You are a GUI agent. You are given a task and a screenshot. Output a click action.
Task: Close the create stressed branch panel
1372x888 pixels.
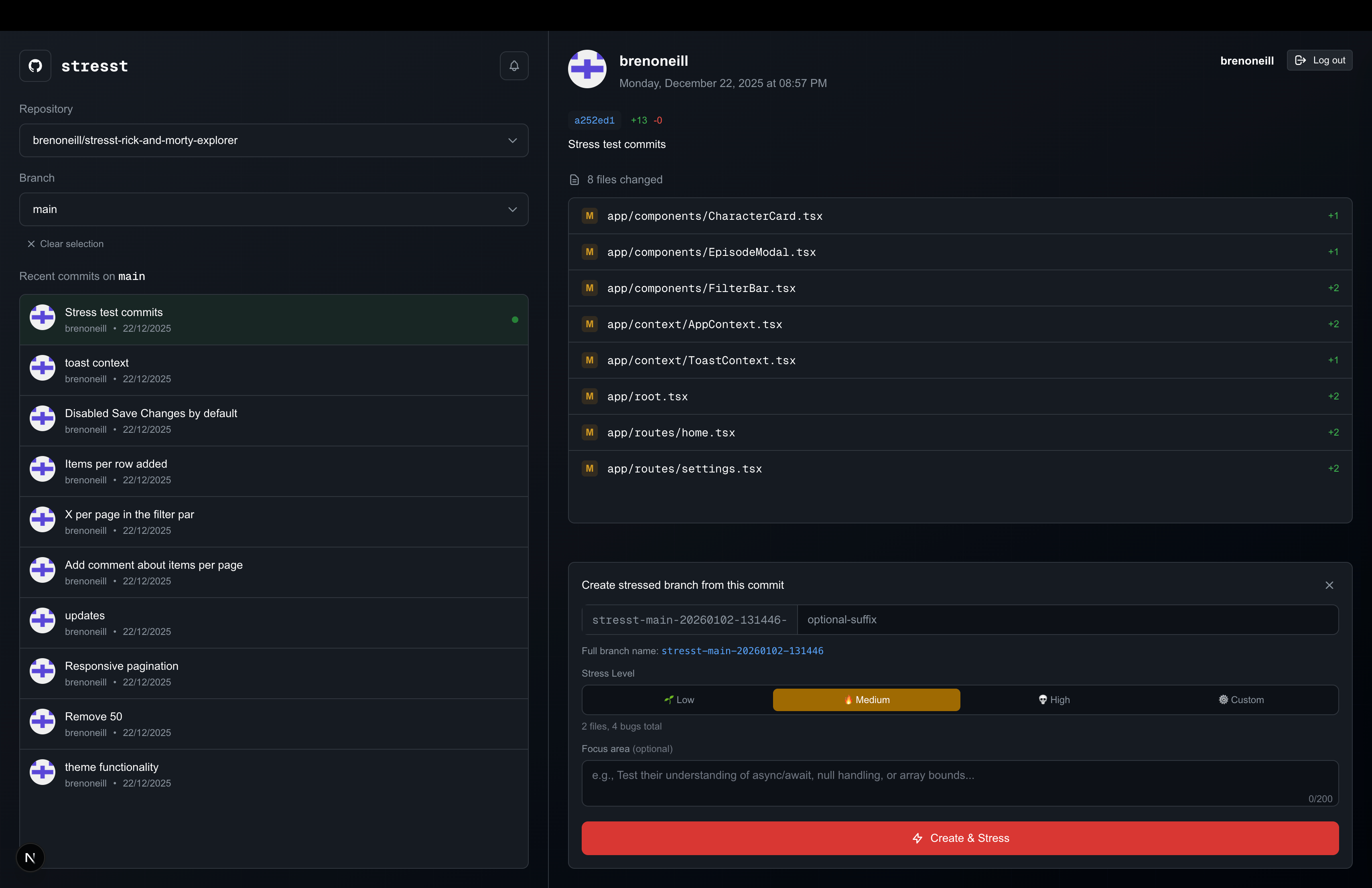click(1329, 585)
